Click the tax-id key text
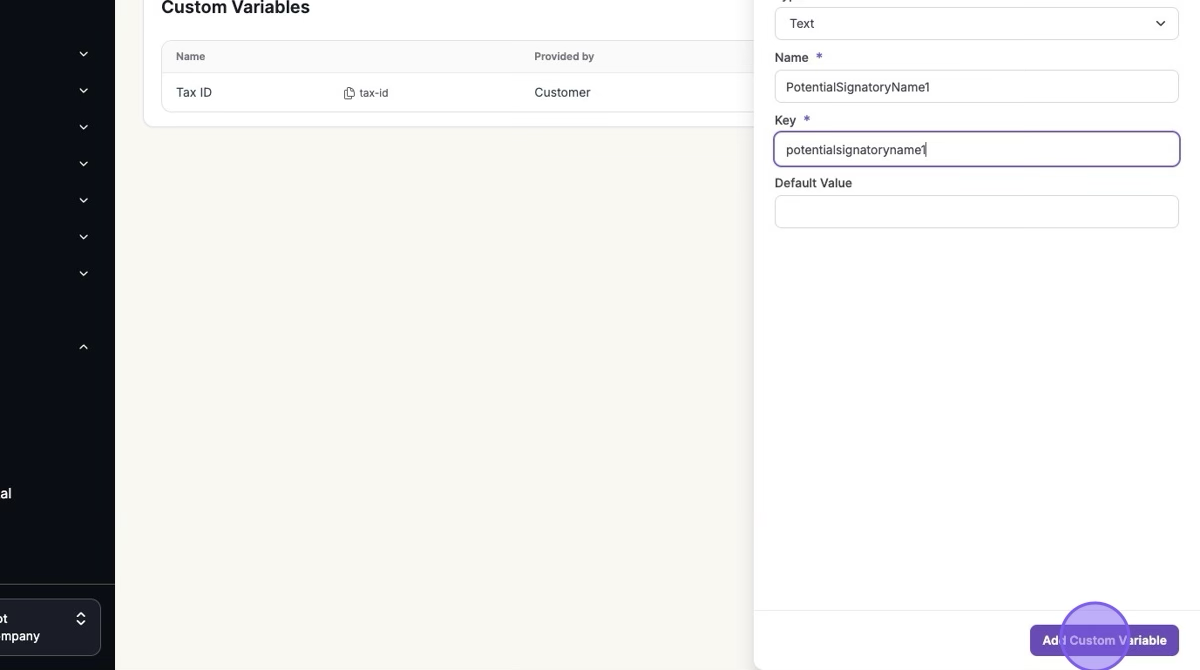 [x=374, y=93]
